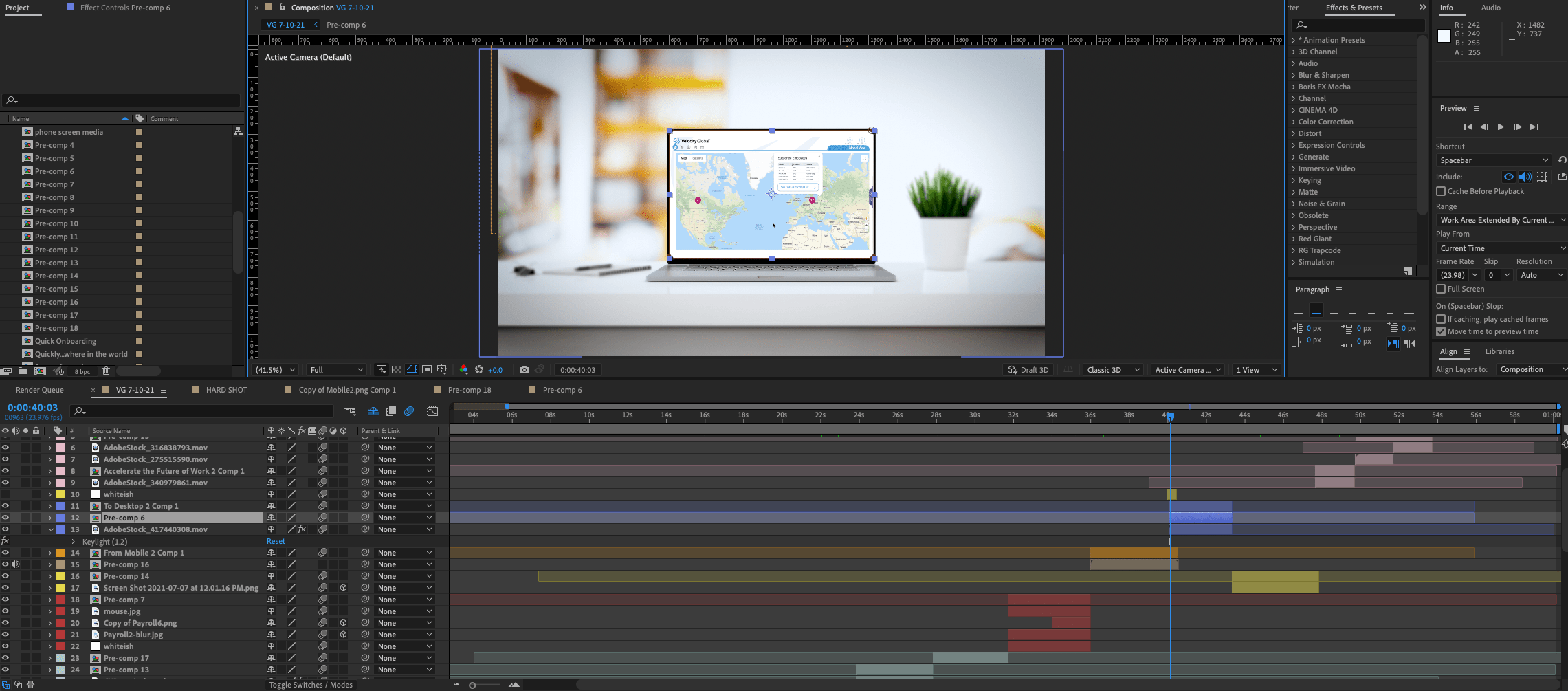Toggle mask and shape path visibility
1568x691 pixels.
tap(412, 370)
